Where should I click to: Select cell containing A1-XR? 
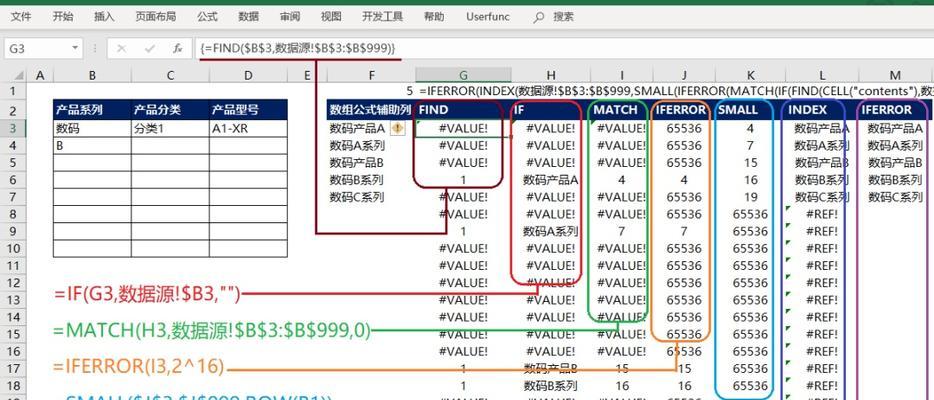(248, 129)
